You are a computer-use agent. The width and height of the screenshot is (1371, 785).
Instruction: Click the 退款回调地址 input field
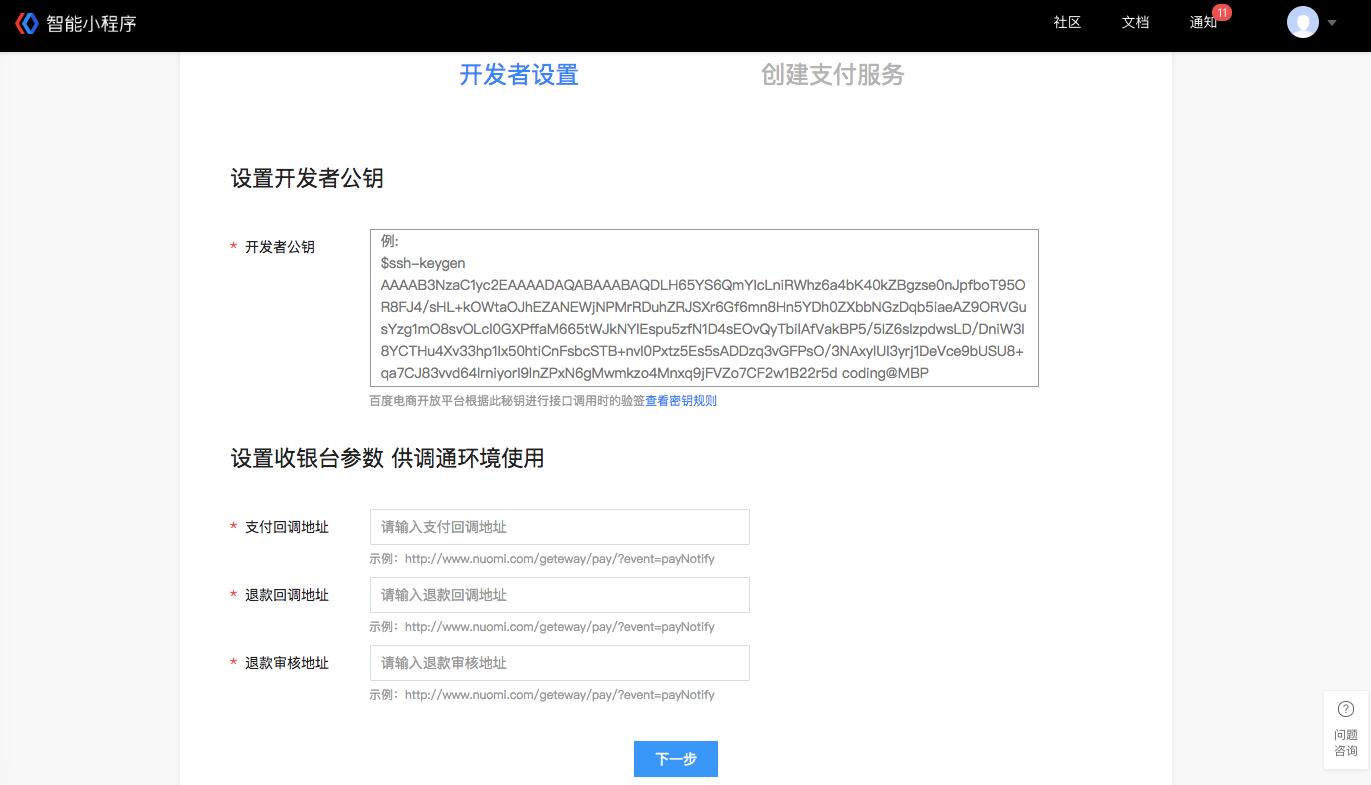559,595
